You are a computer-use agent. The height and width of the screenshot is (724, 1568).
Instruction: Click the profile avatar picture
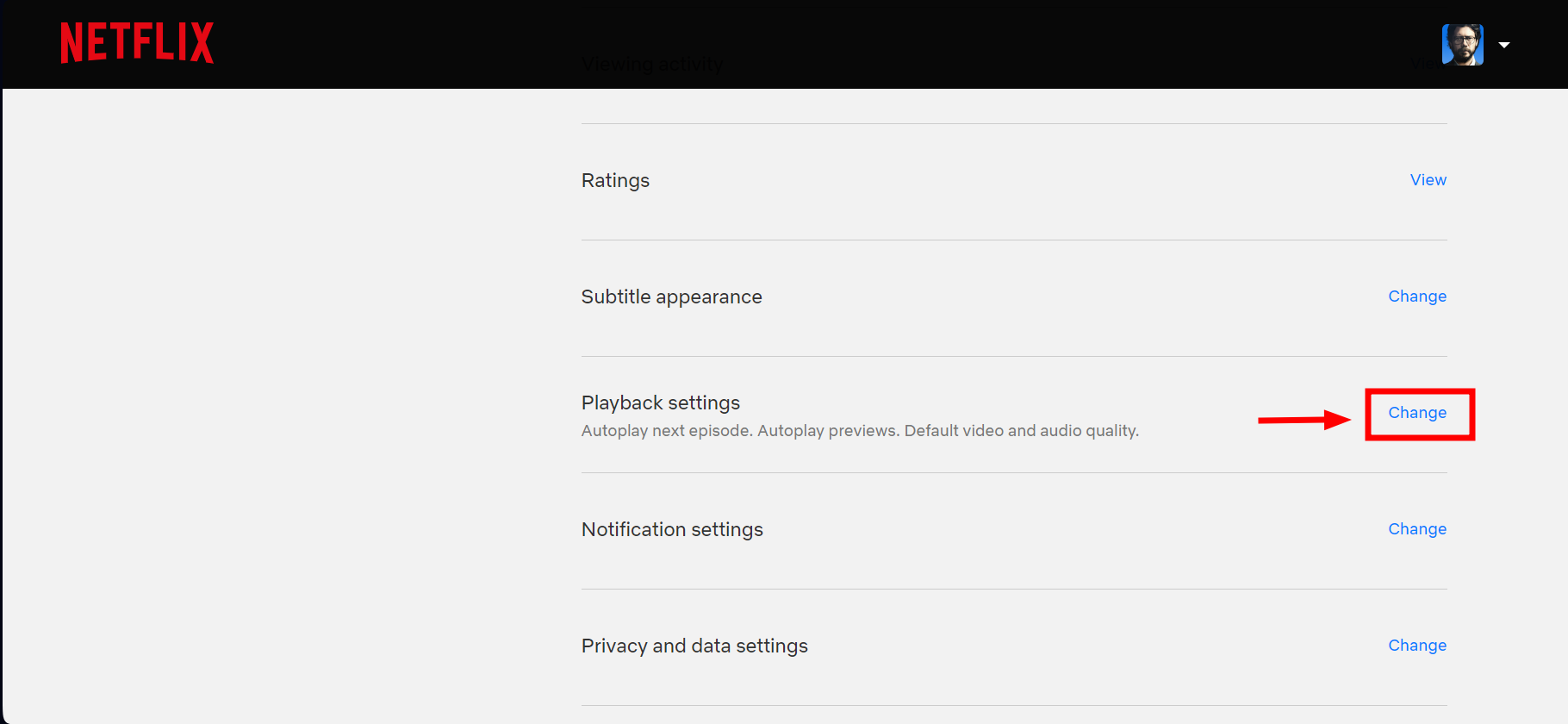click(x=1462, y=45)
